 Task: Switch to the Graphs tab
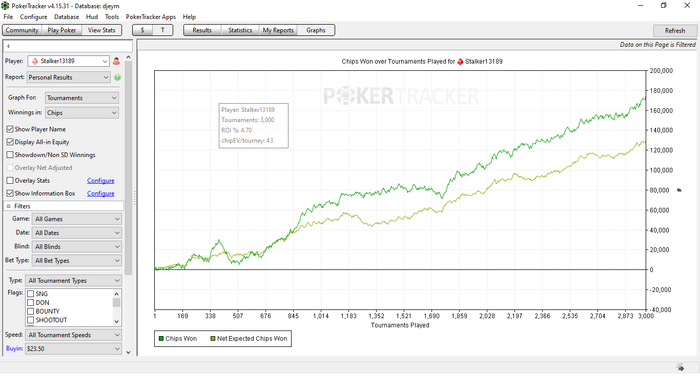point(316,30)
